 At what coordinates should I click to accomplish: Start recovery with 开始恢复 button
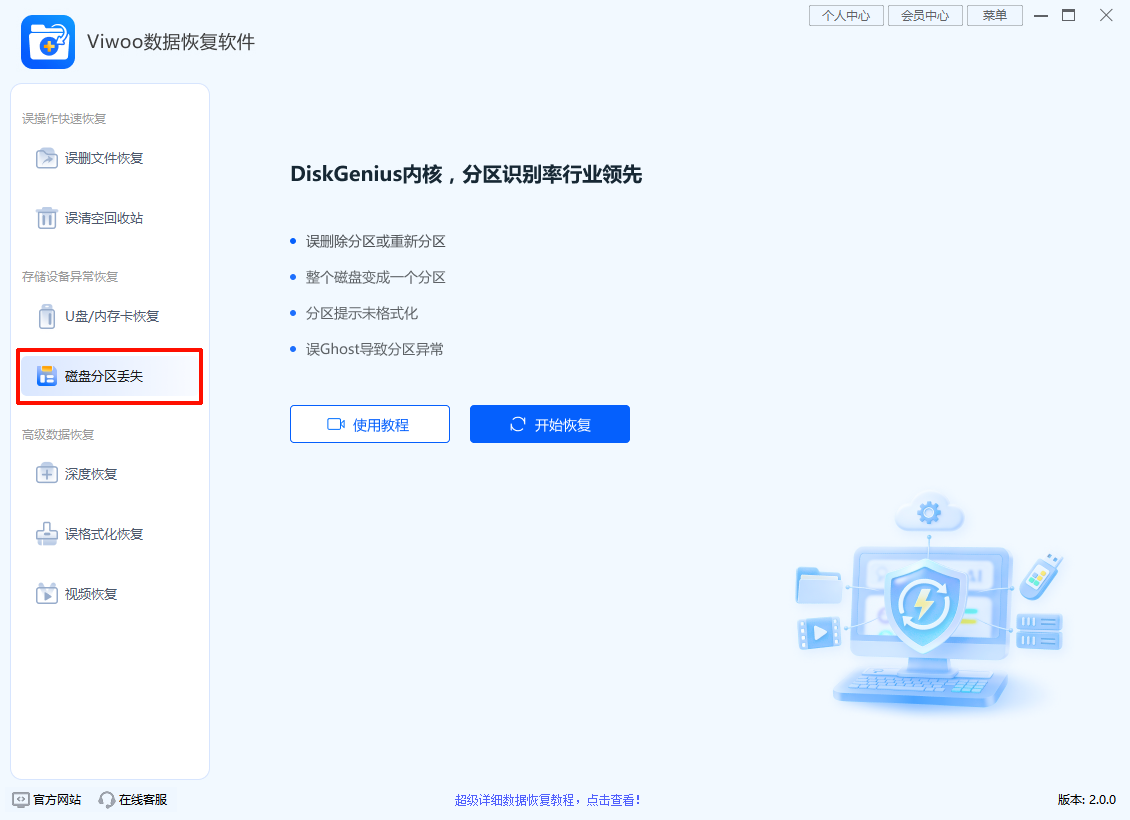(x=549, y=423)
